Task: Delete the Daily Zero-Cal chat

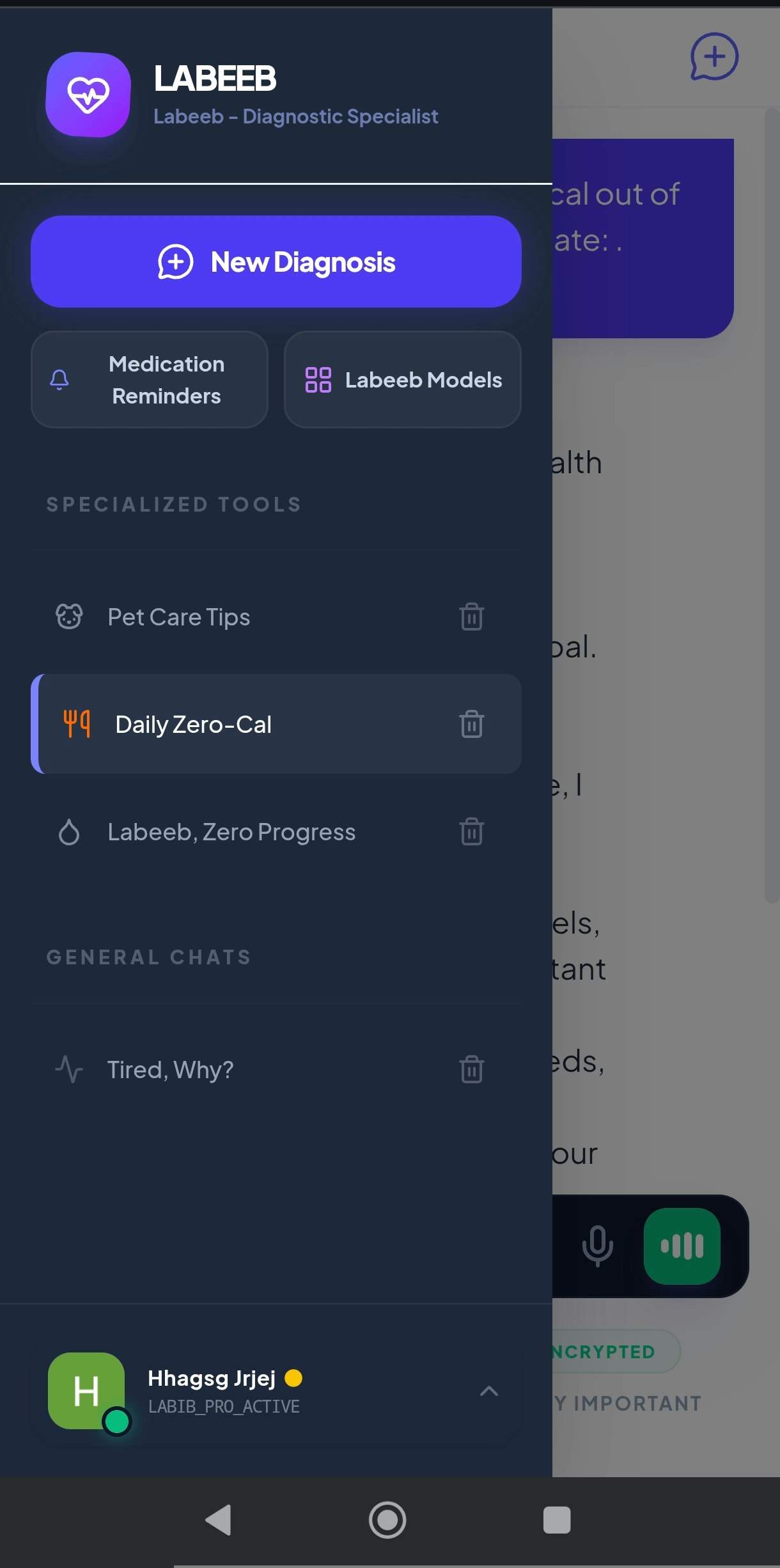Action: [471, 725]
